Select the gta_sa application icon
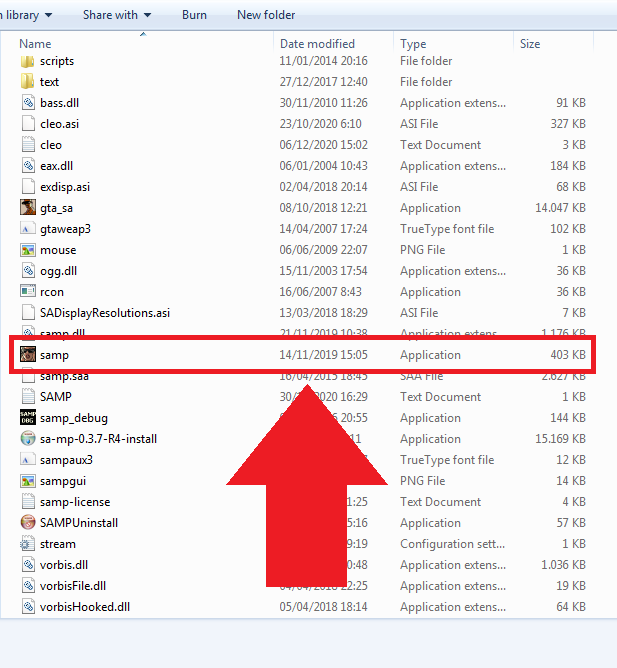Image resolution: width=617 pixels, height=668 pixels. [x=28, y=207]
